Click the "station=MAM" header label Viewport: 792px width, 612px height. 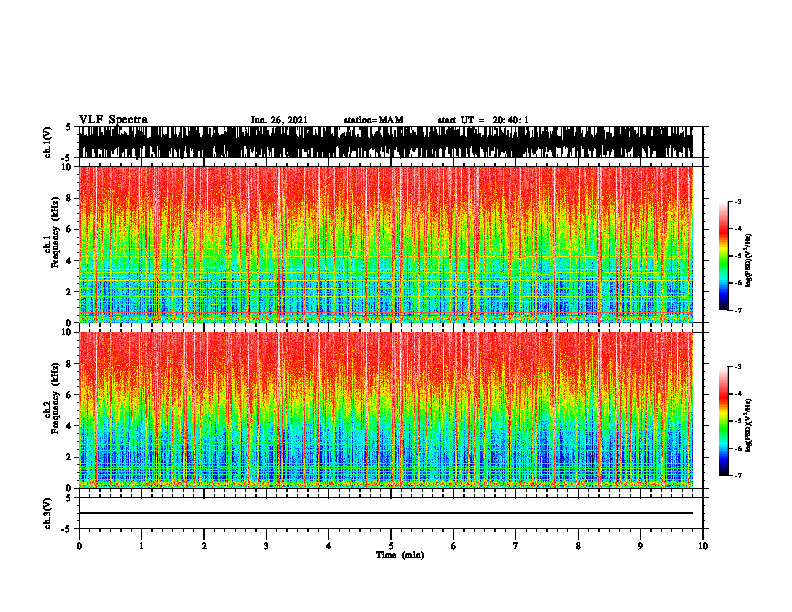[x=373, y=120]
